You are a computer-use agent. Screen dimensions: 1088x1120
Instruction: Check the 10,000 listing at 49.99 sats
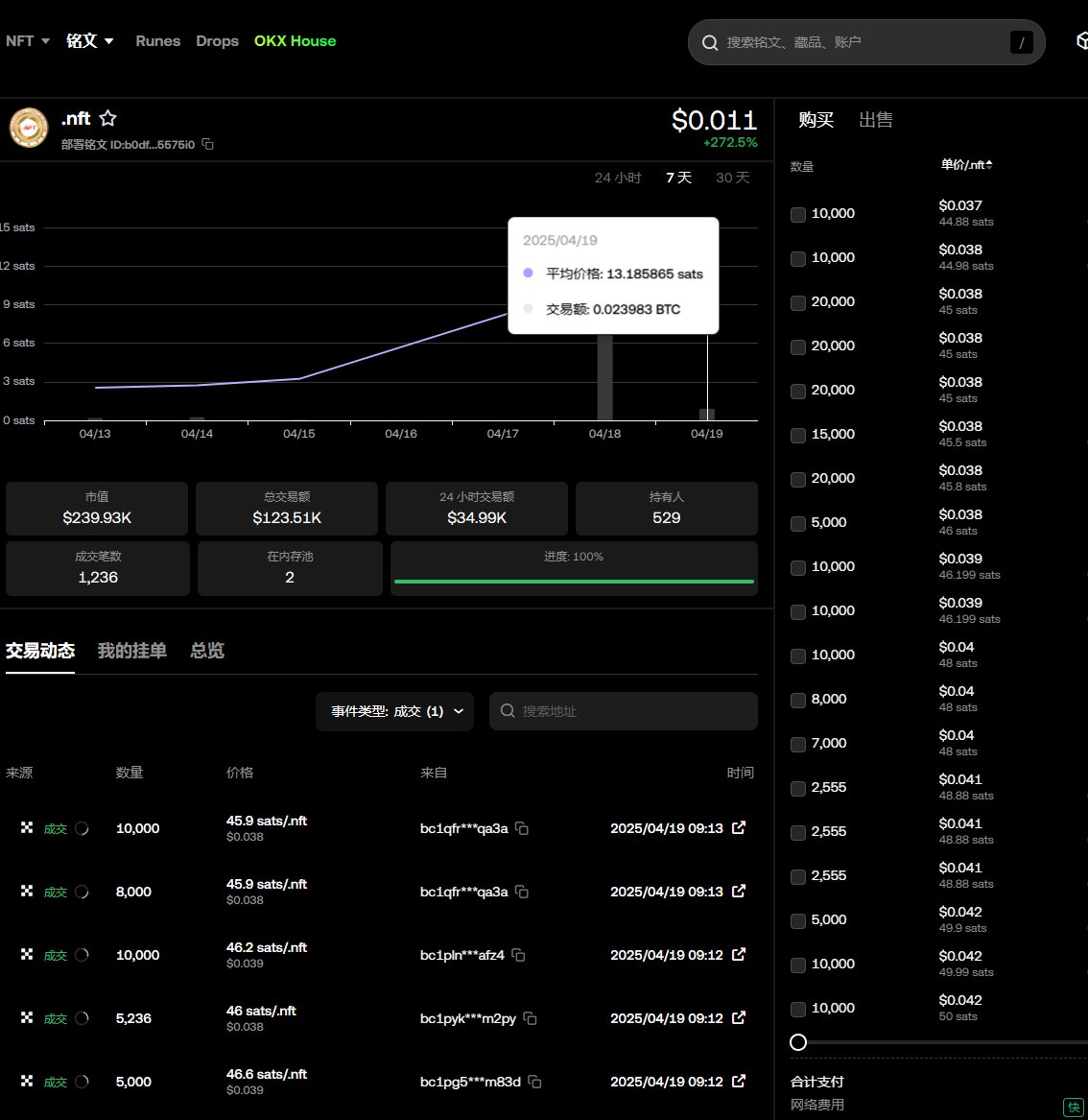798,965
